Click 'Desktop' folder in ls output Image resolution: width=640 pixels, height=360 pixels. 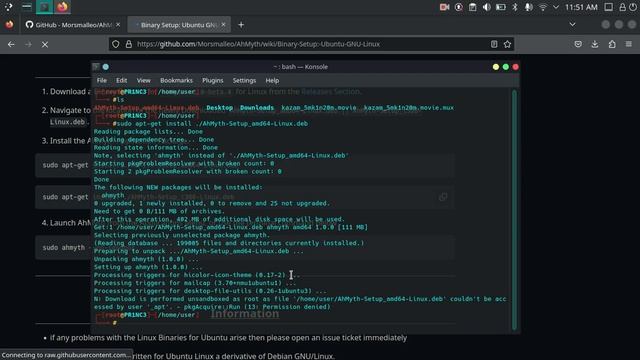pos(220,108)
